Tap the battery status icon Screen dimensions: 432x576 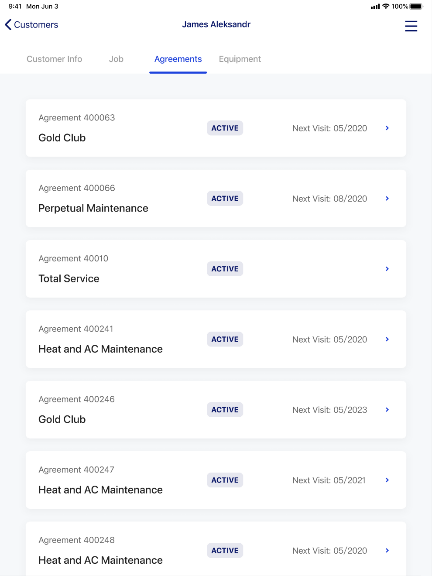(x=417, y=6)
